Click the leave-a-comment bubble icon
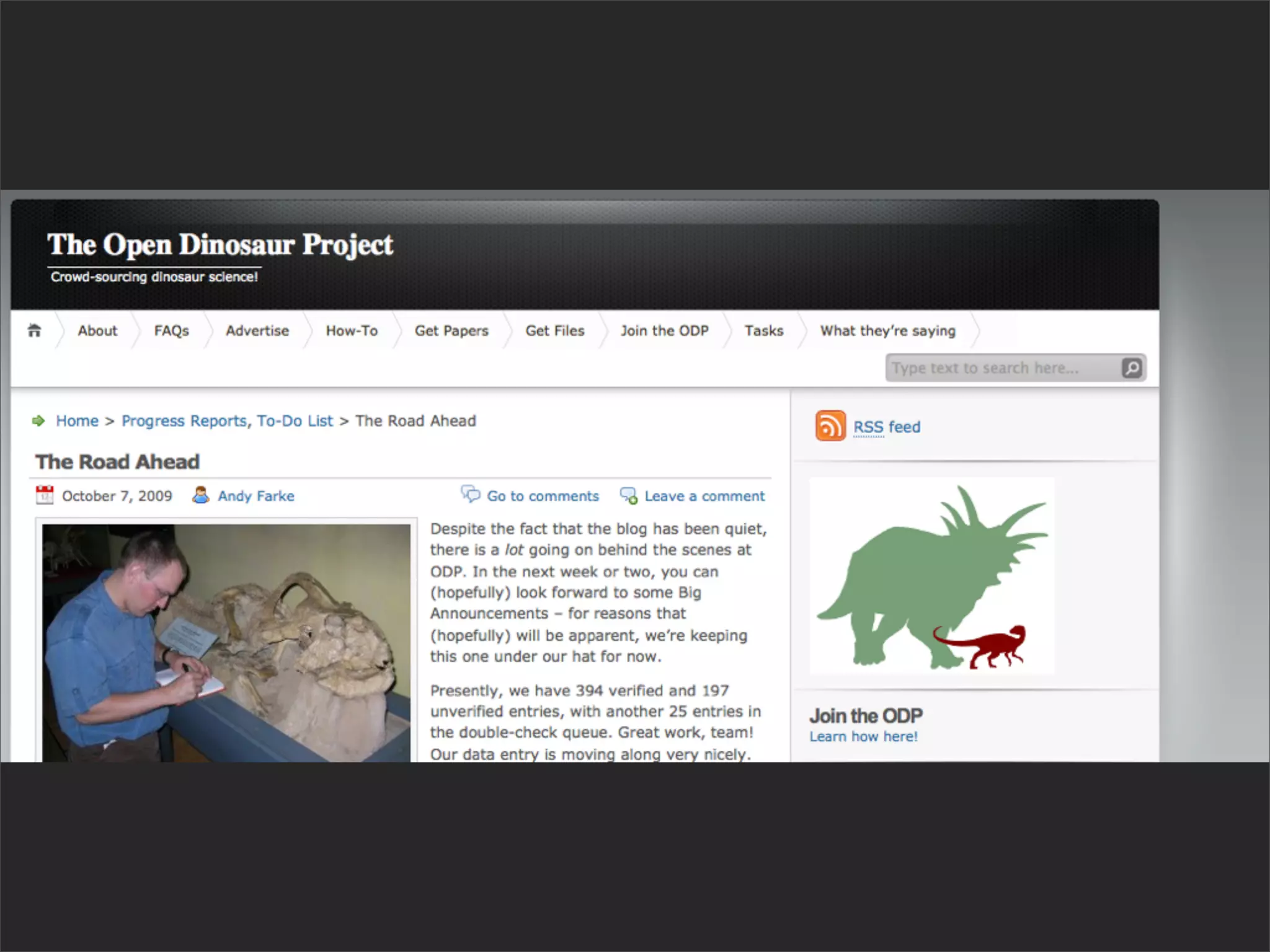Screen dimensions: 1270x952 pos(628,495)
